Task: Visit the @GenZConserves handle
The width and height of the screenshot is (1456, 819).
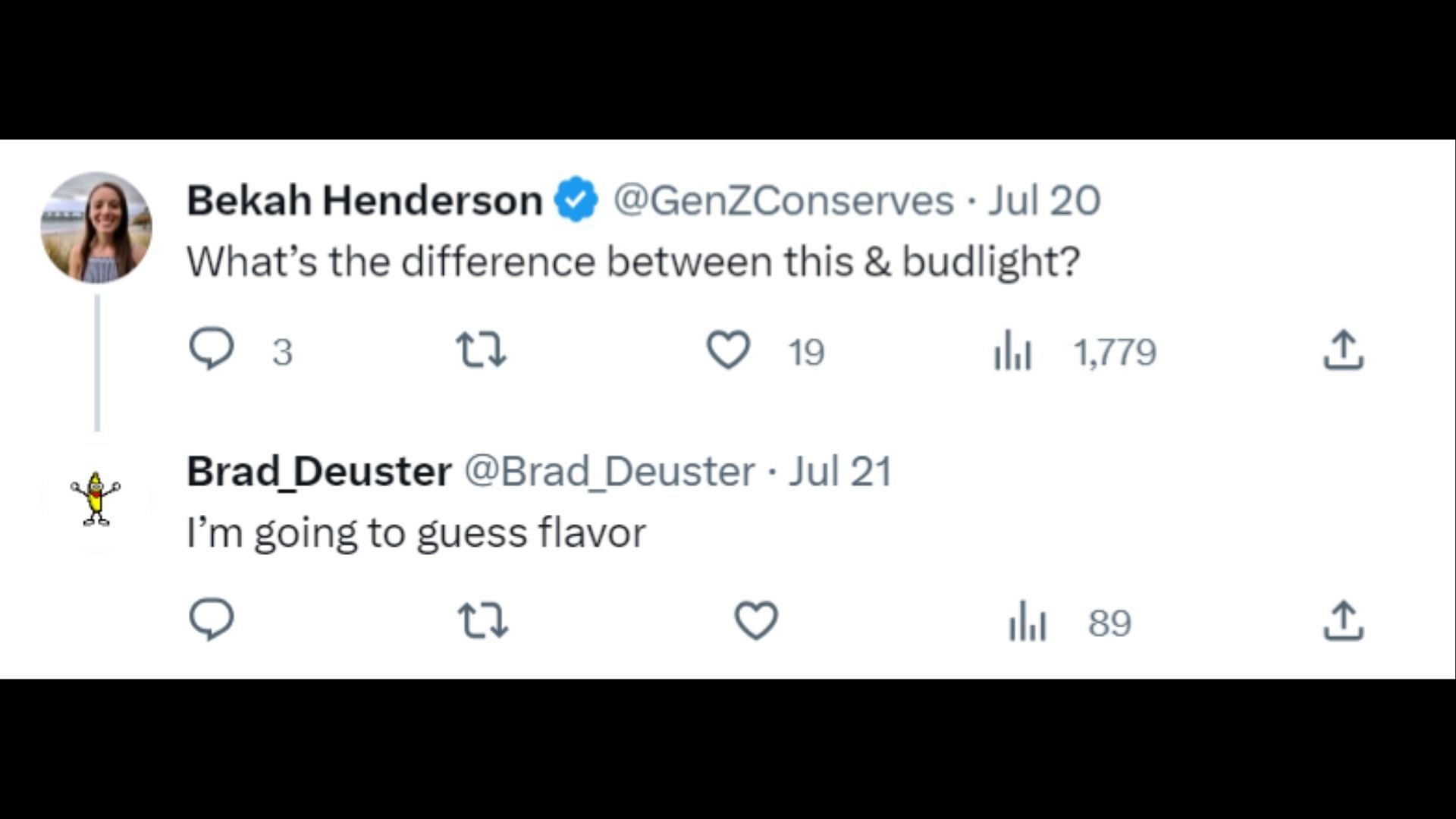Action: coord(783,200)
